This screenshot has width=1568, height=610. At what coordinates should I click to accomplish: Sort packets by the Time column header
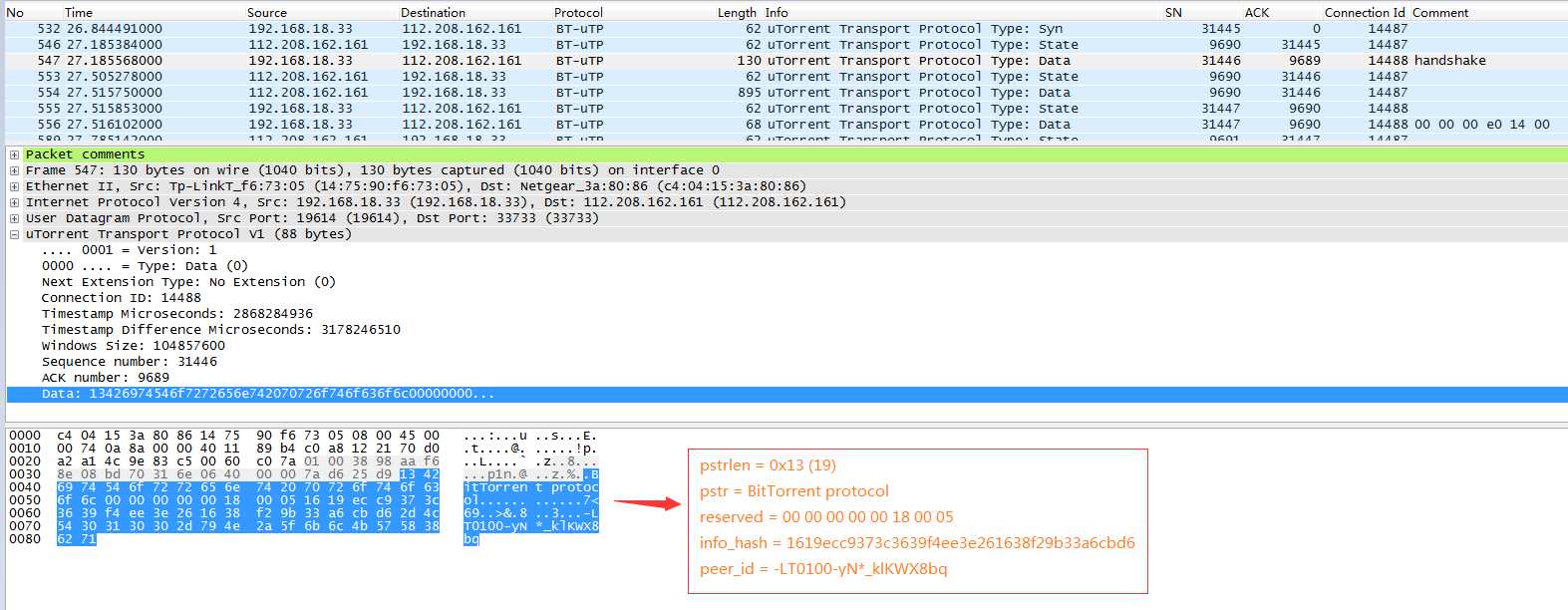point(79,13)
